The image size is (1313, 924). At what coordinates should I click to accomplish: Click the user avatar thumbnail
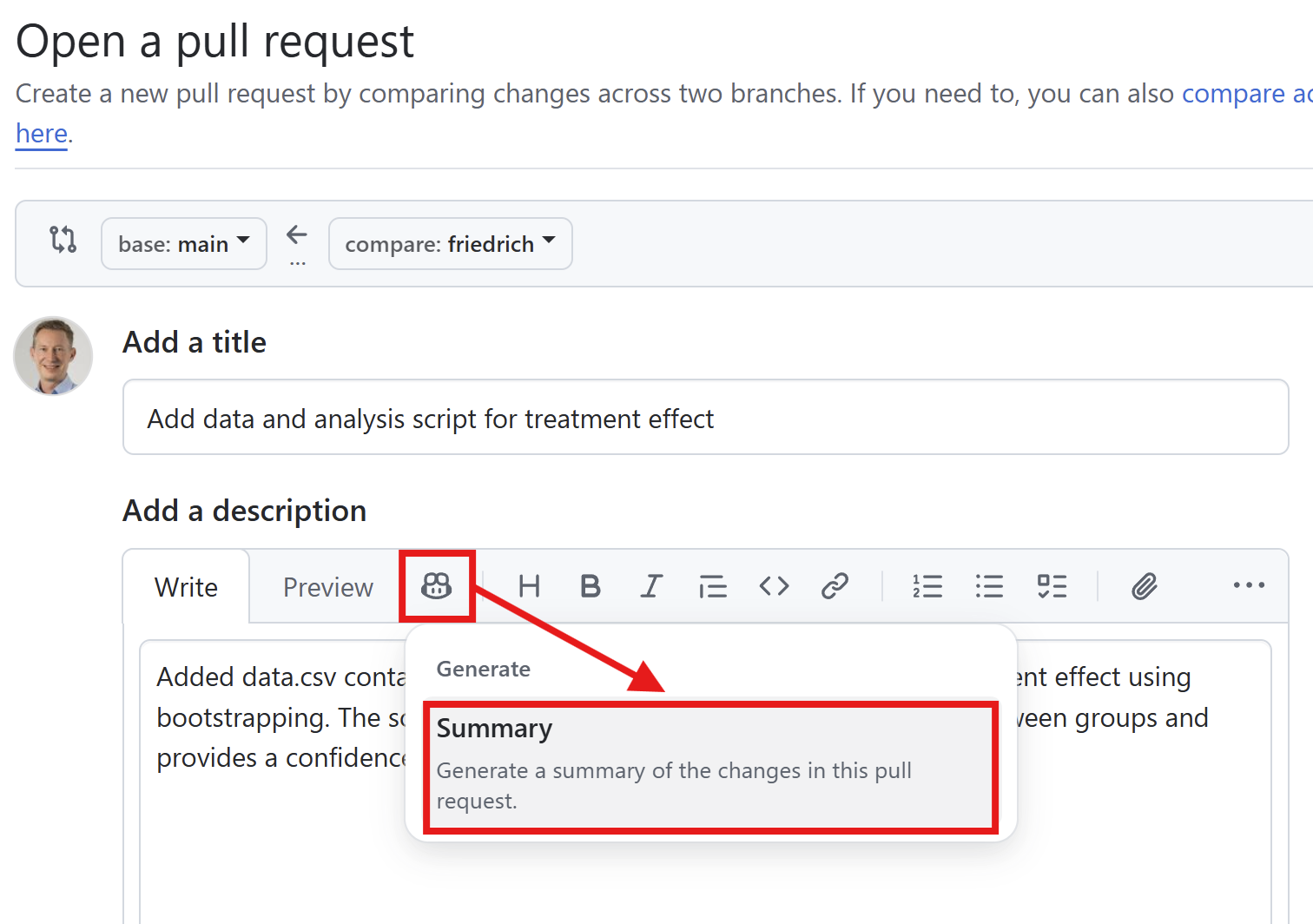[53, 356]
